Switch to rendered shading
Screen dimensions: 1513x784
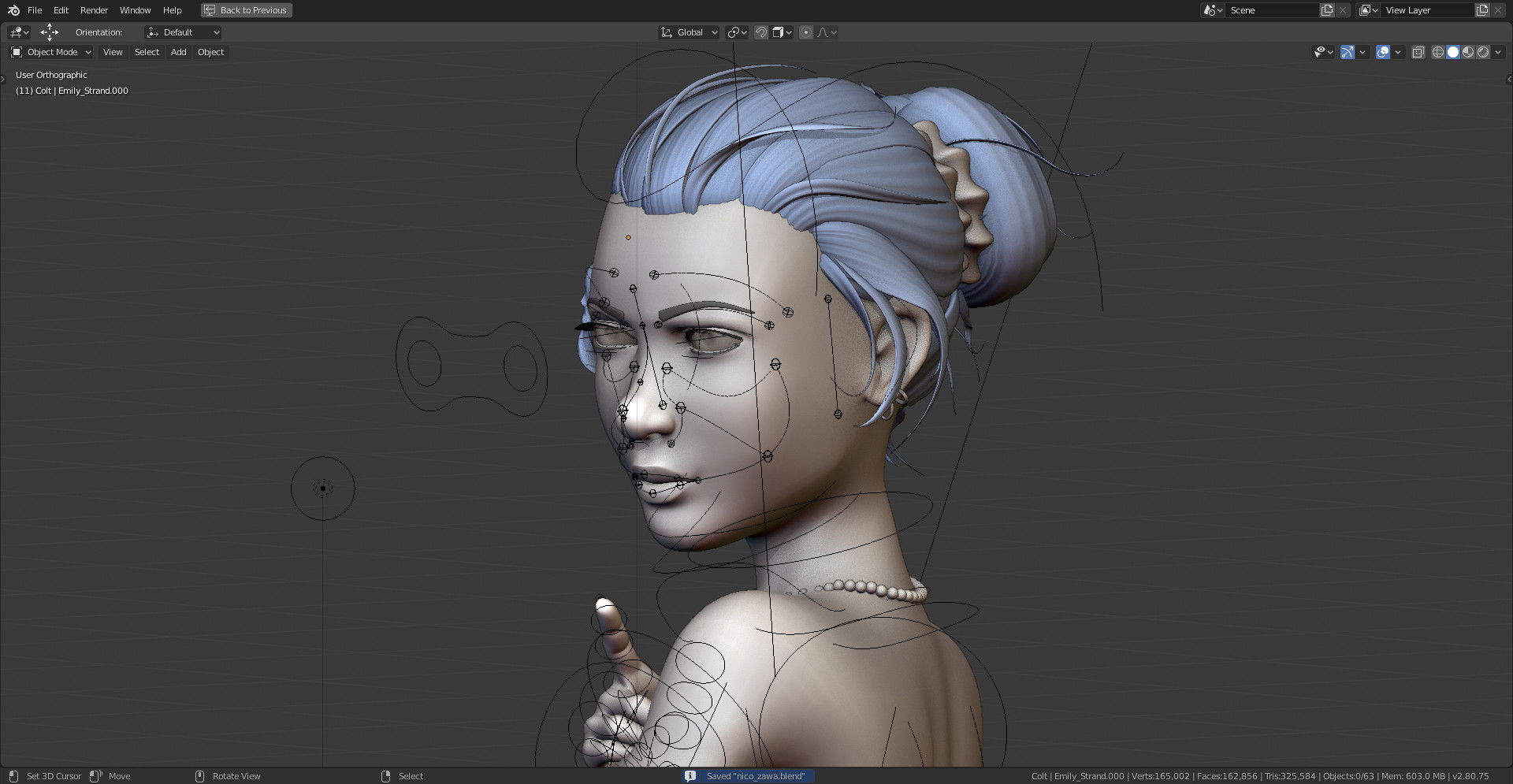1483,52
